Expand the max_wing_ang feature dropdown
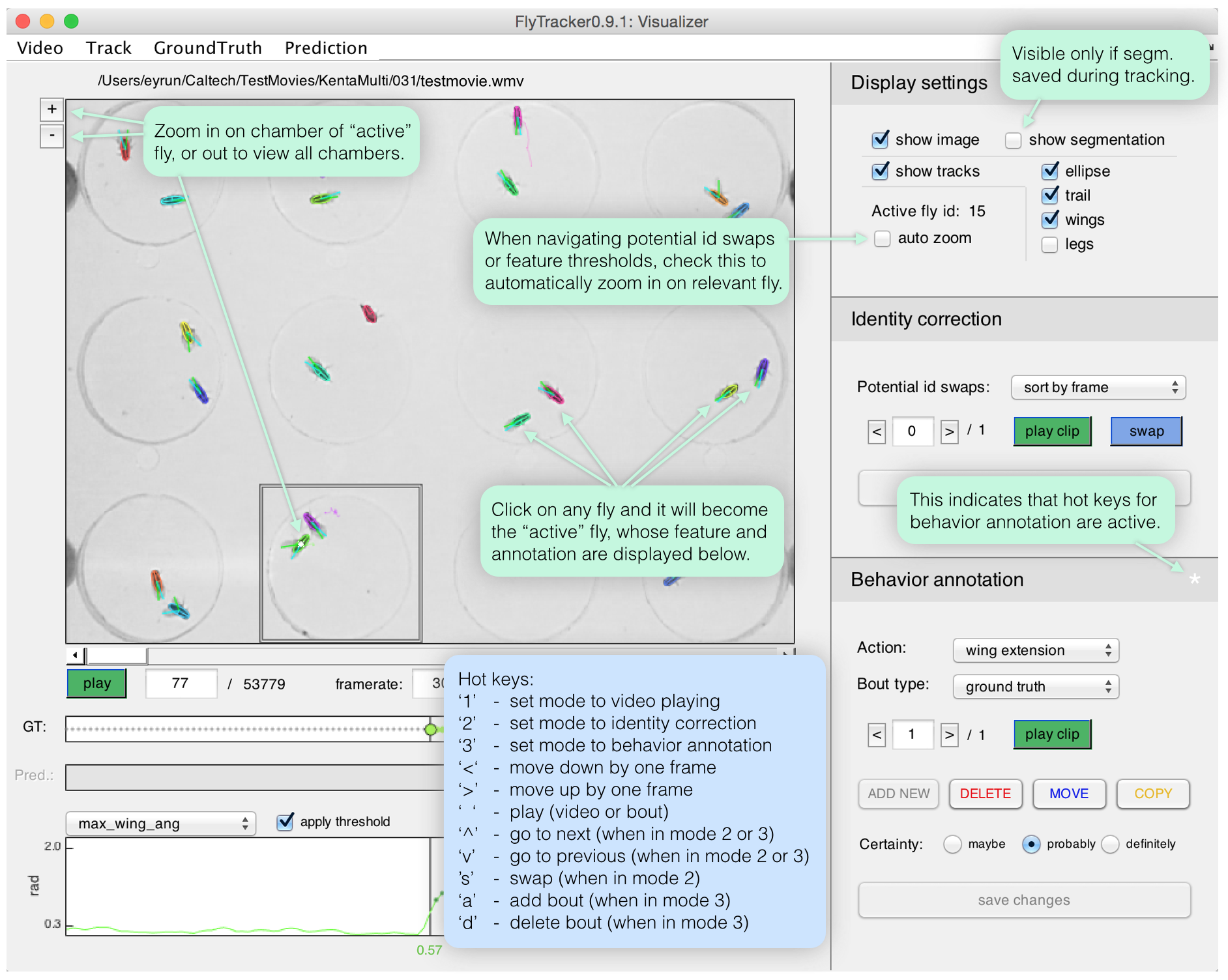Viewport: 1228px width, 980px height. click(x=160, y=824)
